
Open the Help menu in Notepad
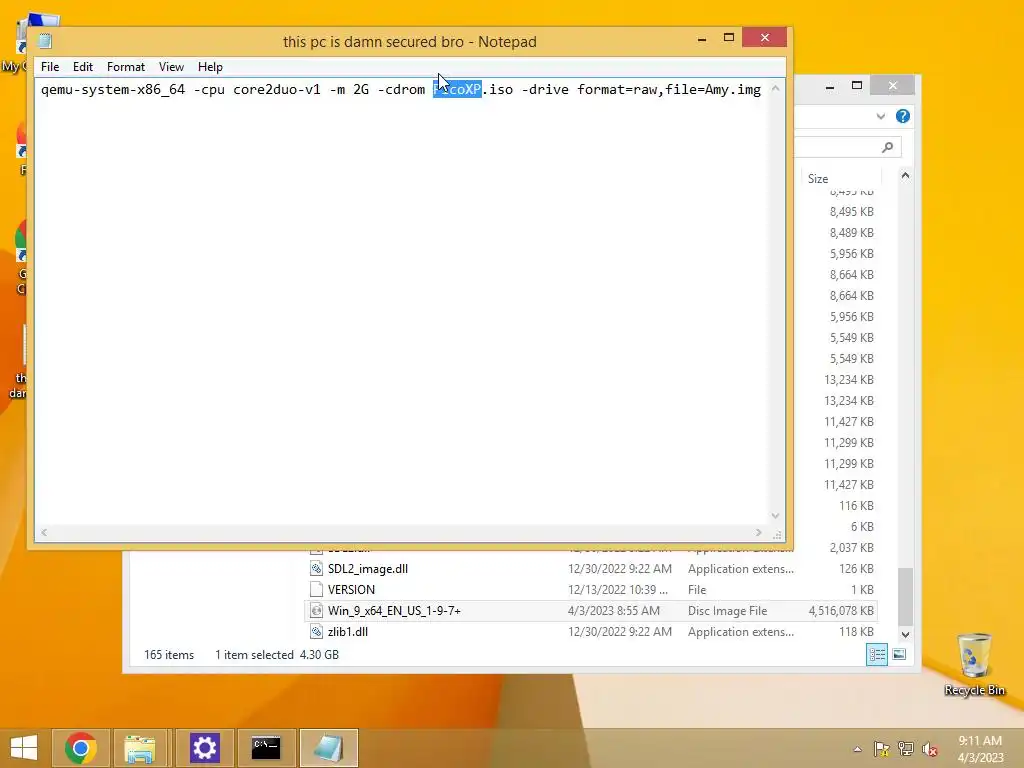[210, 67]
